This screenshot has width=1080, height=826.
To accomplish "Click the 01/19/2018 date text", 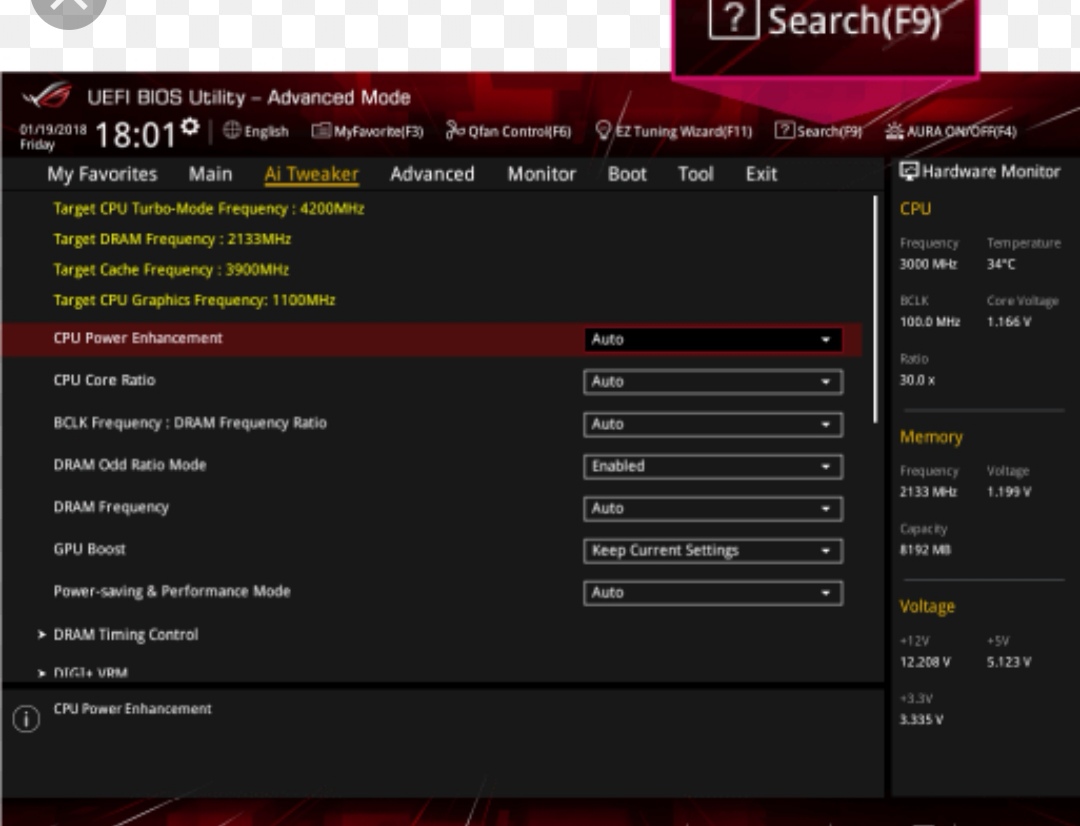I will pos(53,129).
